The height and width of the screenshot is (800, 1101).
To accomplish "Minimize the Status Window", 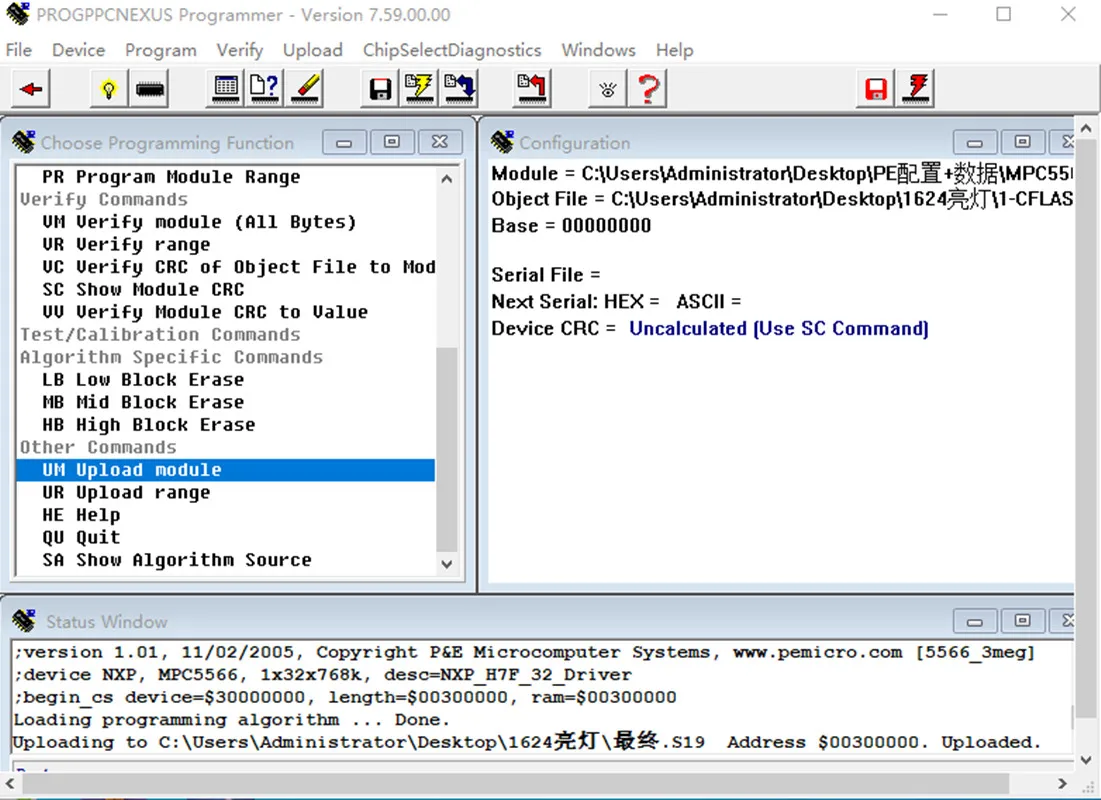I will tap(975, 621).
